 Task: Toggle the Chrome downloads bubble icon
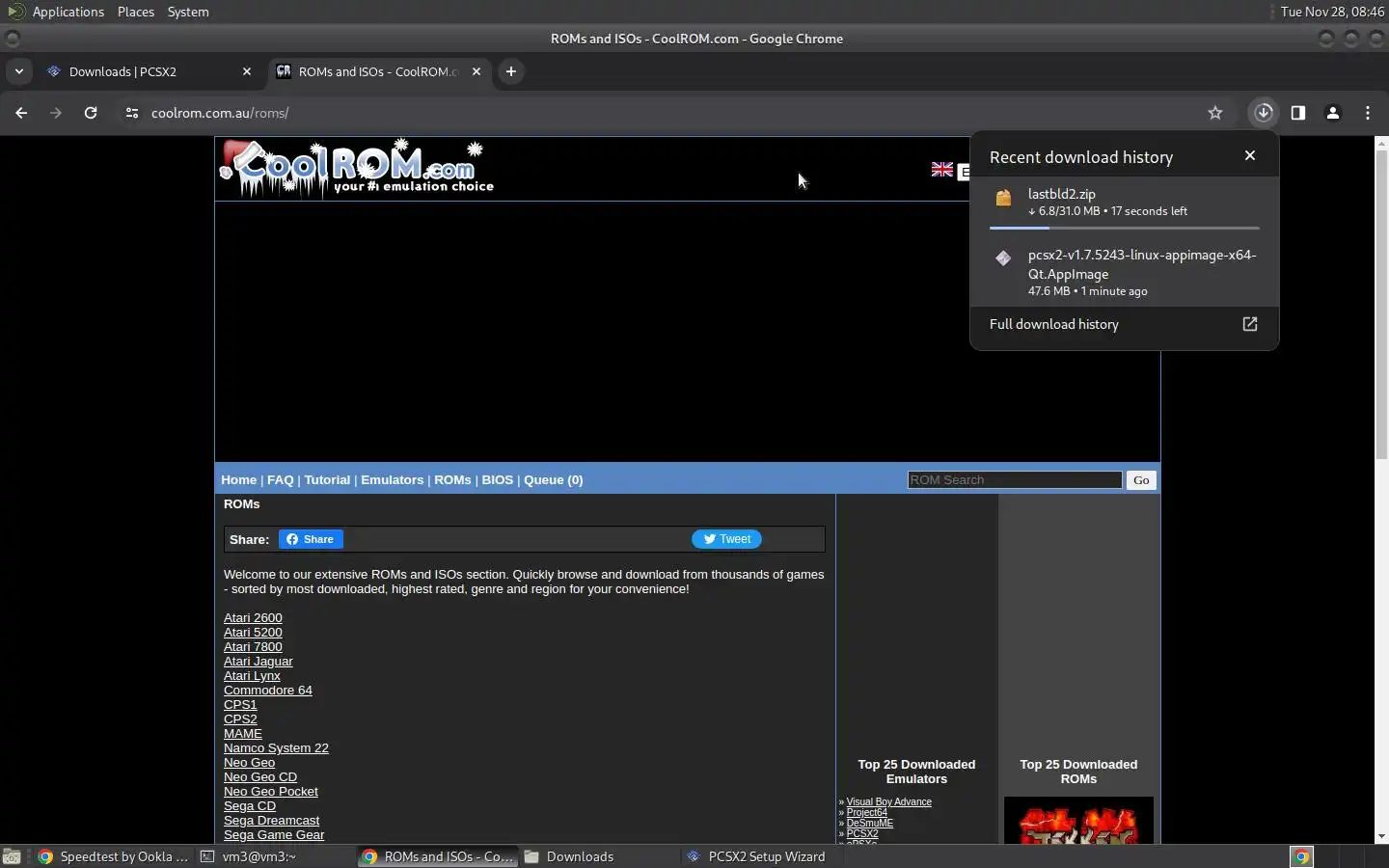[x=1264, y=113]
